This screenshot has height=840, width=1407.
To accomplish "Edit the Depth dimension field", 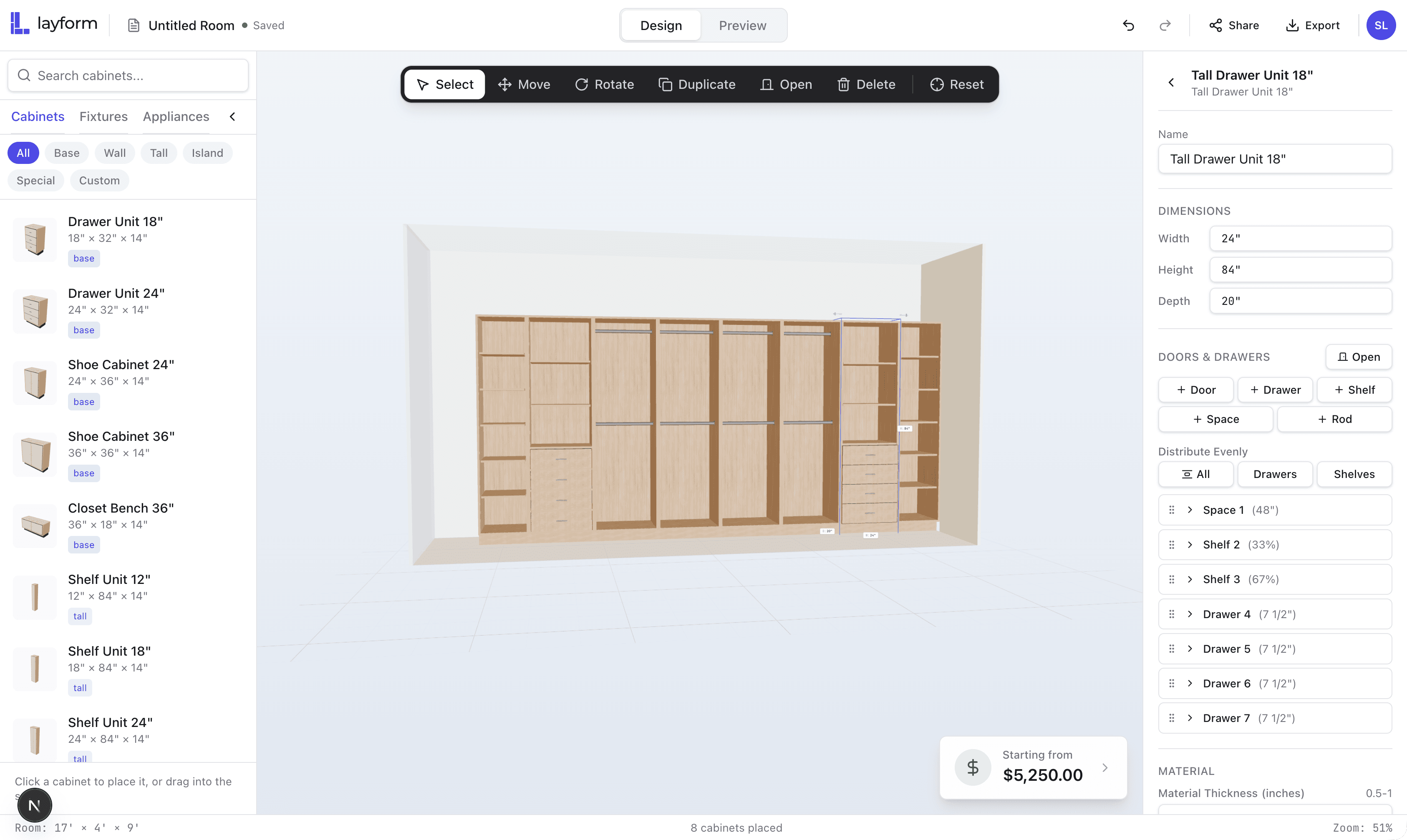I will [x=1301, y=301].
